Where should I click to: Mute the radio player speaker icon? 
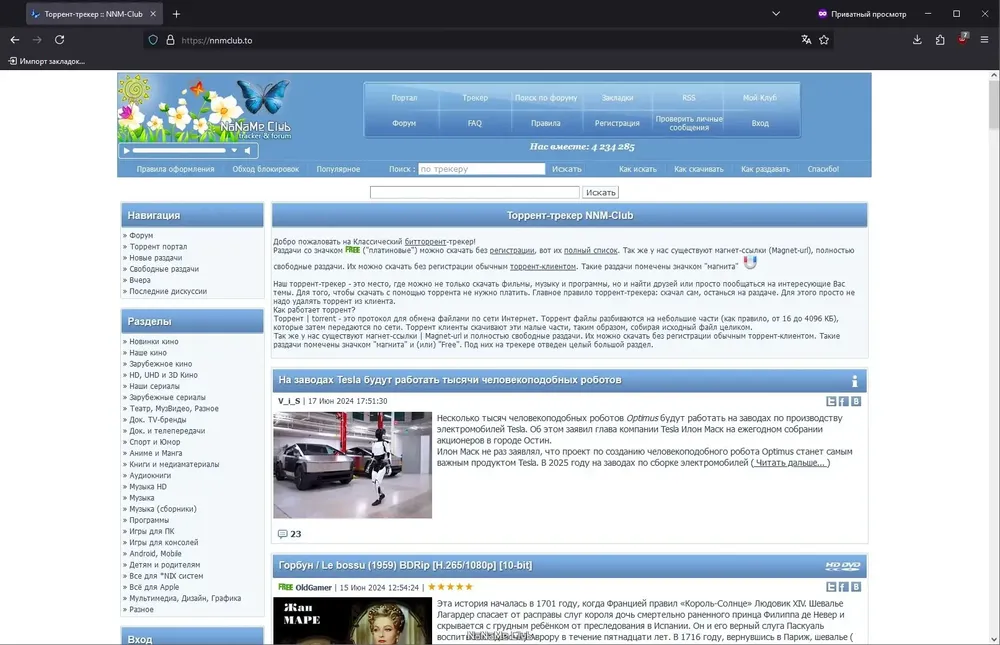[247, 151]
